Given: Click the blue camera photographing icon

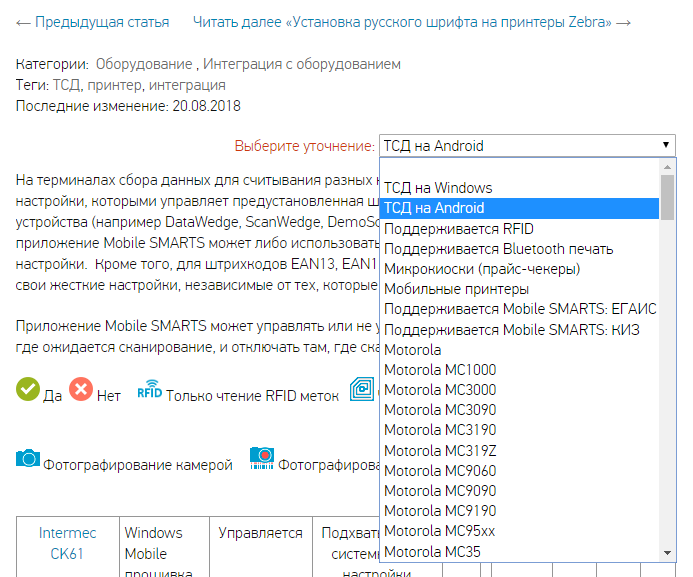Looking at the screenshot, I should click(x=28, y=459).
